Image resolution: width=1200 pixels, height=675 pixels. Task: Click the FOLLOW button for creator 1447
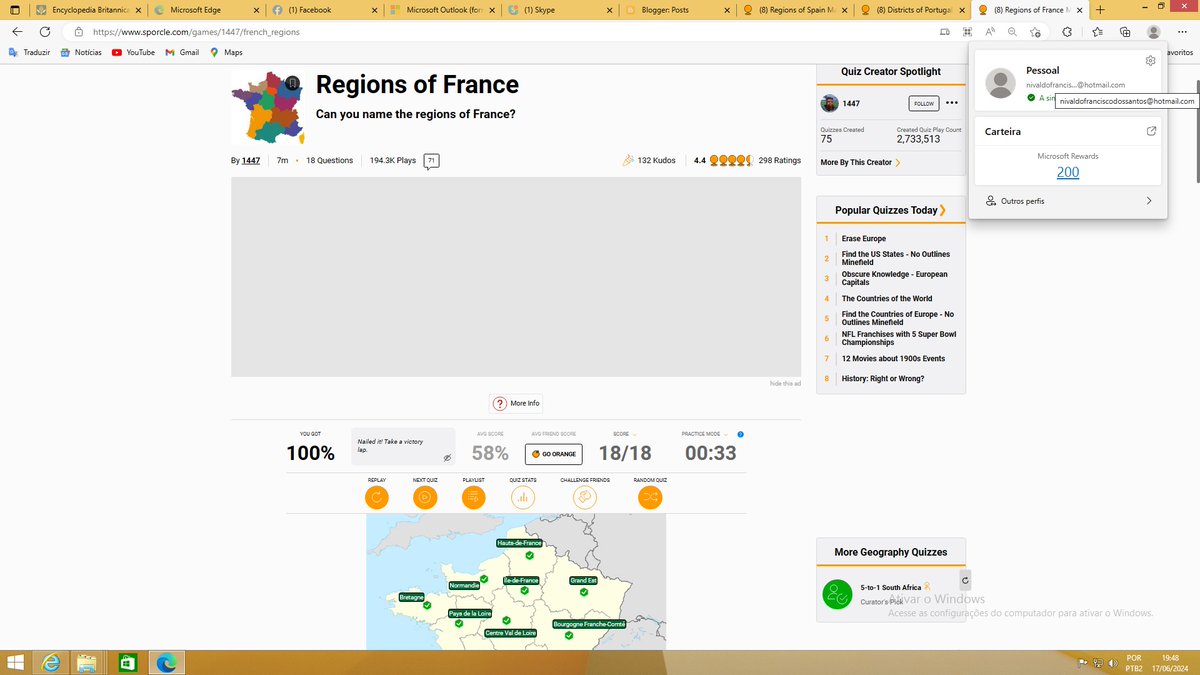click(x=922, y=103)
